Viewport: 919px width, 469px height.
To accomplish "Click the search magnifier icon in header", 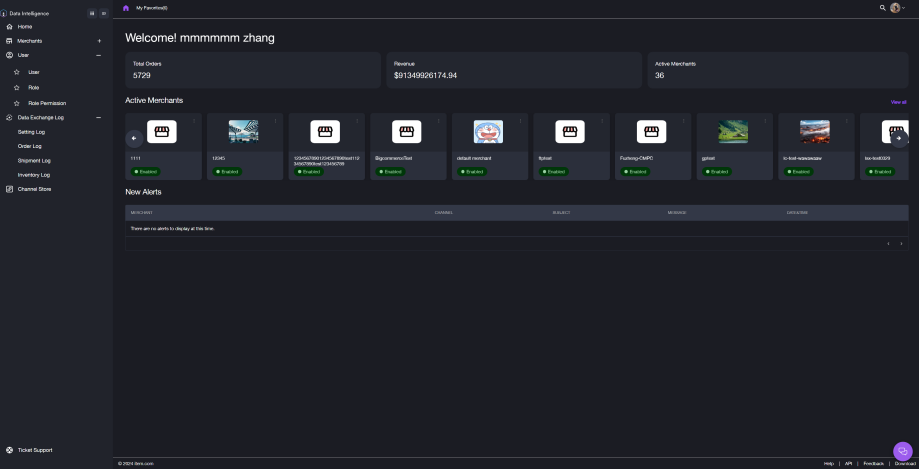I will click(x=882, y=7).
